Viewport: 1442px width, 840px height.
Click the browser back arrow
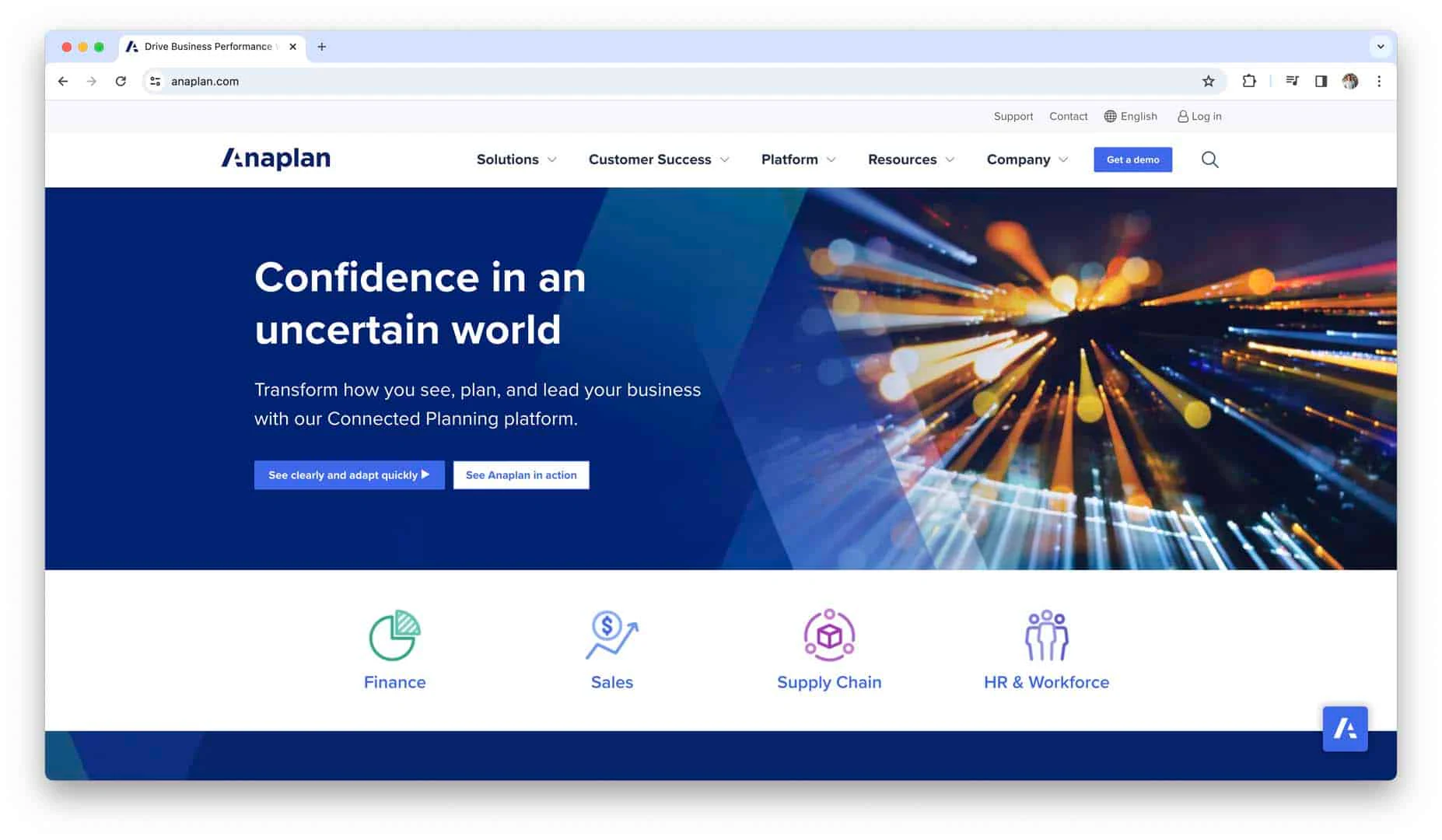point(63,81)
